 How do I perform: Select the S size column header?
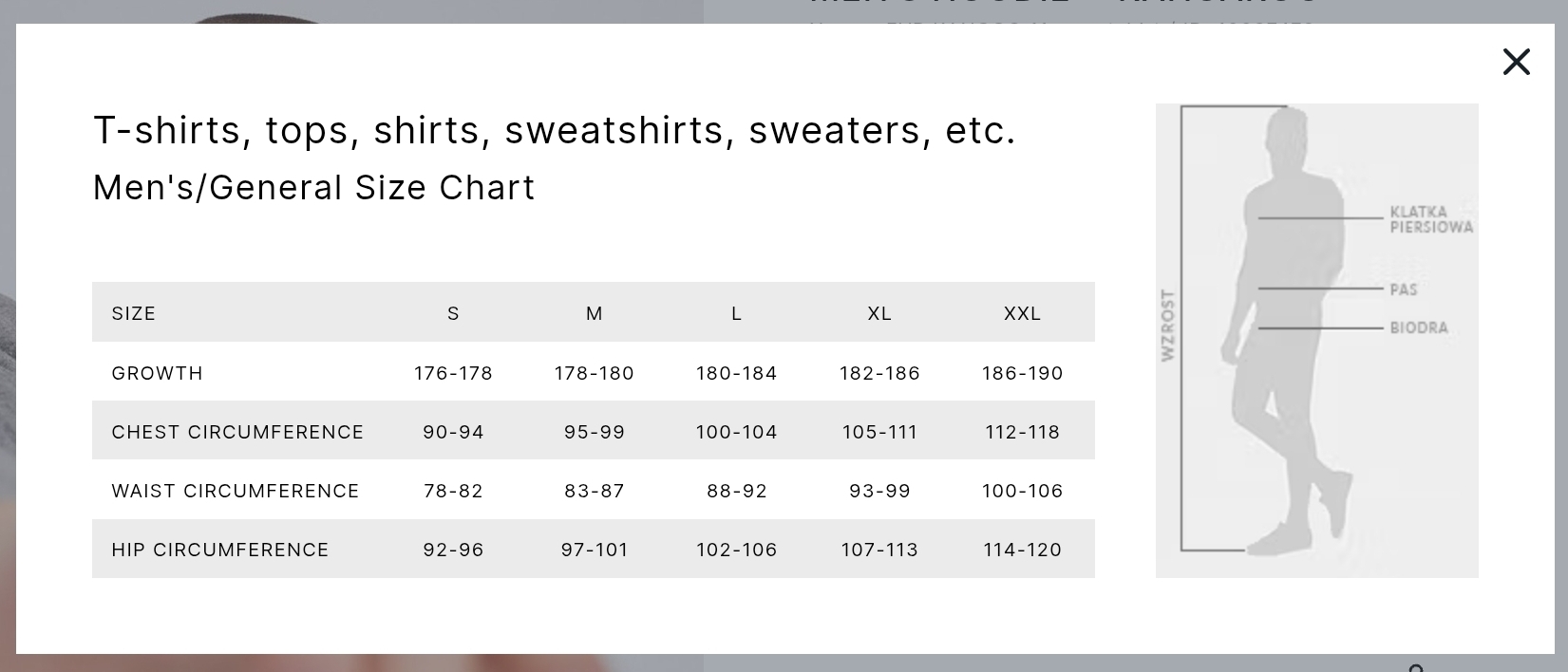pos(453,313)
